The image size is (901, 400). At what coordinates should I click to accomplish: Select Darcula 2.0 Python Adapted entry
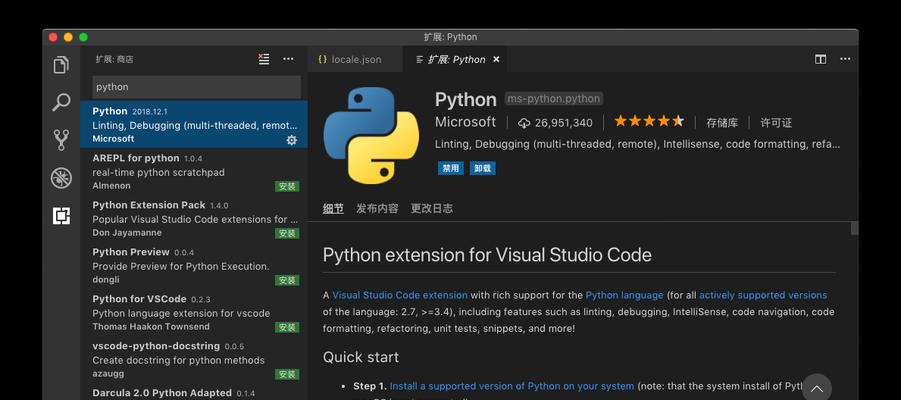pyautogui.click(x=194, y=392)
